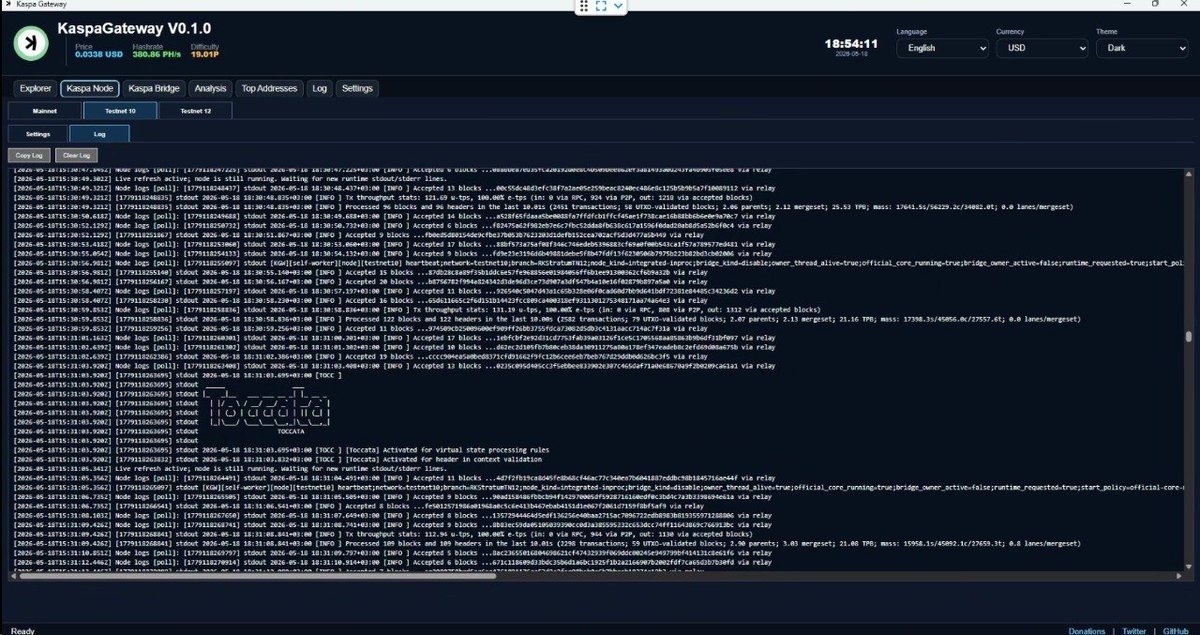The image size is (1200, 635).
Task: Open the Twitter link
Action: coord(1134,631)
